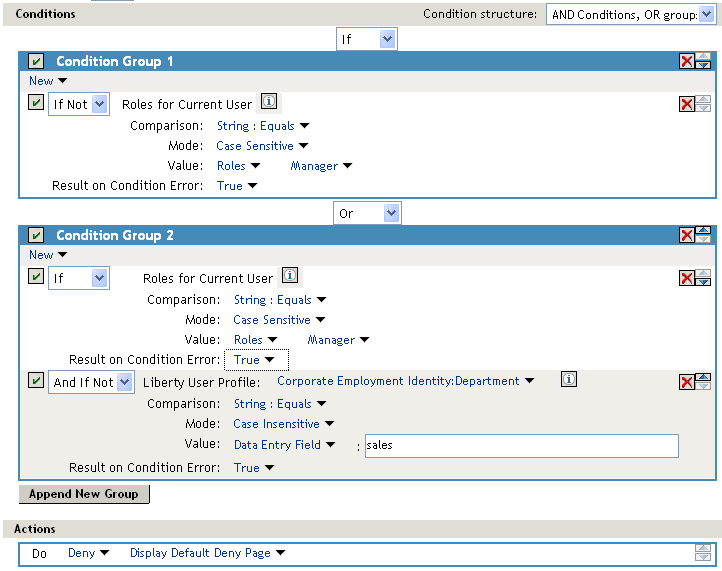Open the Deny action menu
Viewport: 722px width, 571px height.
tap(88, 553)
